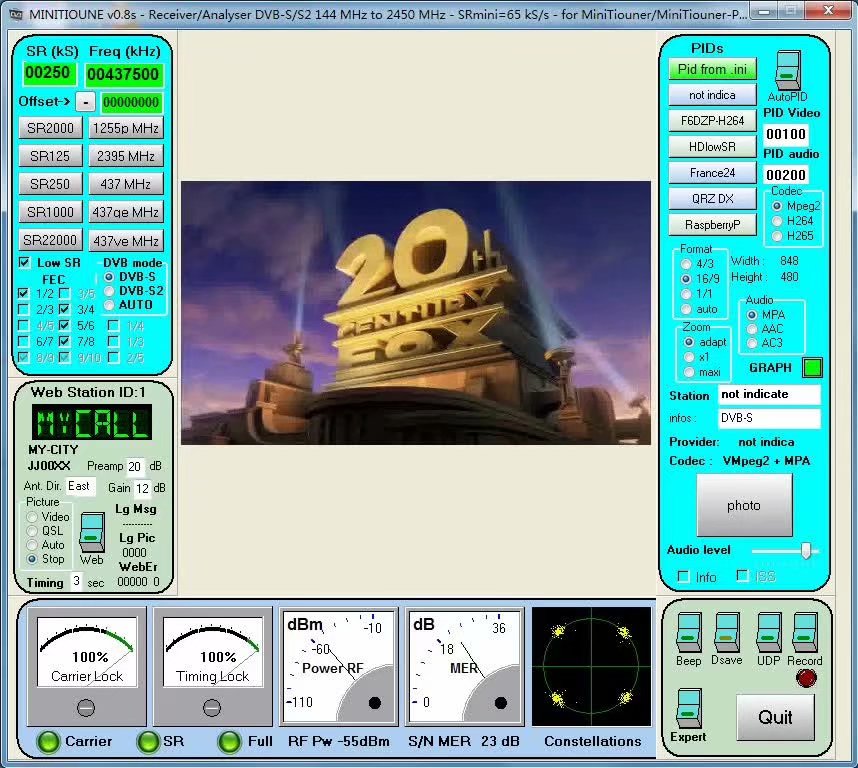This screenshot has height=768, width=858.
Task: Click the green Full LED
Action: click(229, 742)
